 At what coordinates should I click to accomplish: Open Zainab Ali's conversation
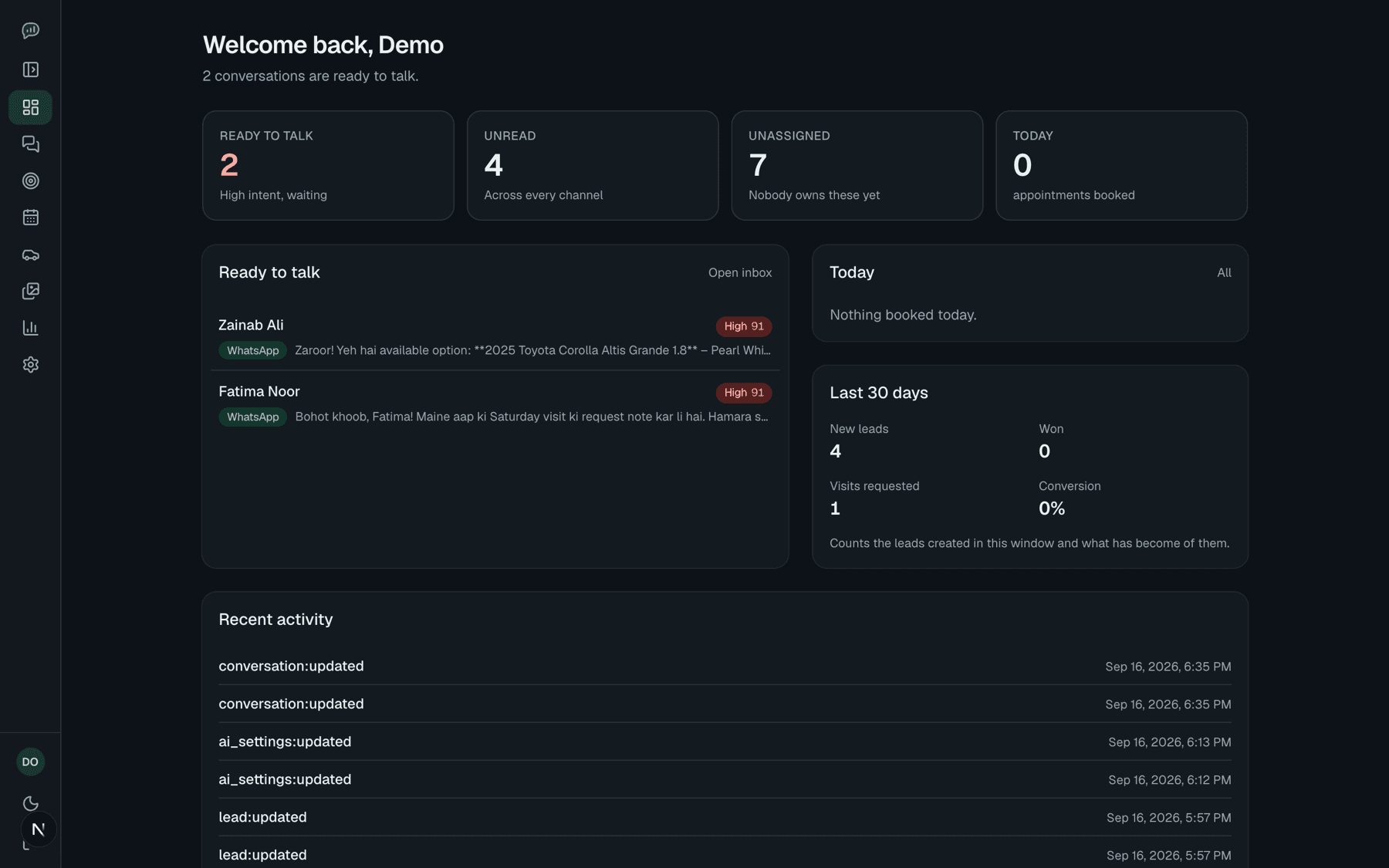point(495,337)
